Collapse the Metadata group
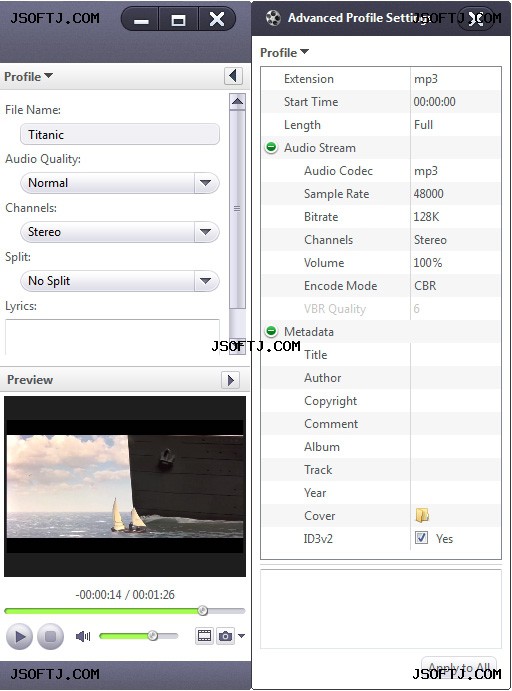This screenshot has width=512, height=691. coord(271,331)
